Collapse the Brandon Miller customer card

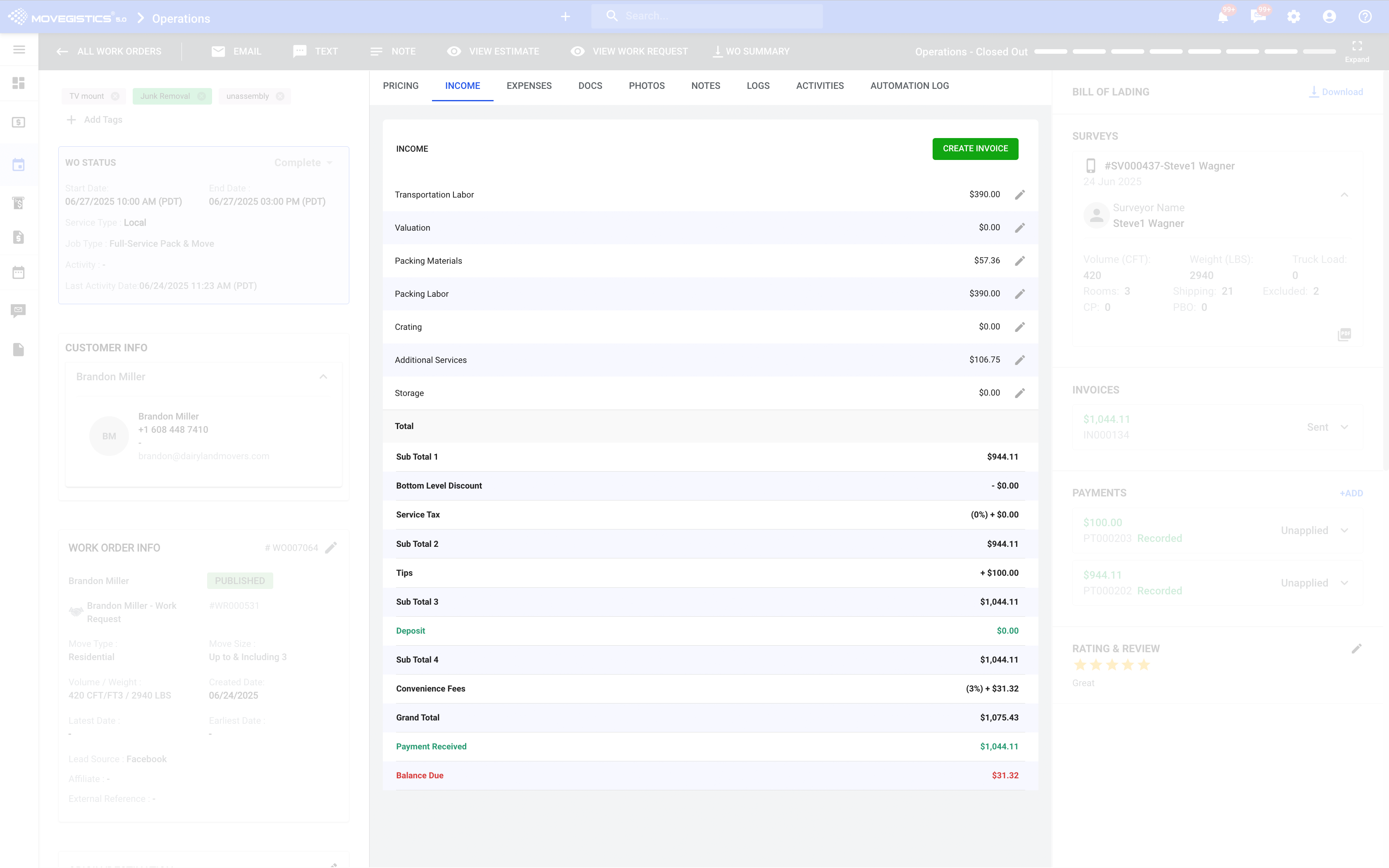pos(323,377)
